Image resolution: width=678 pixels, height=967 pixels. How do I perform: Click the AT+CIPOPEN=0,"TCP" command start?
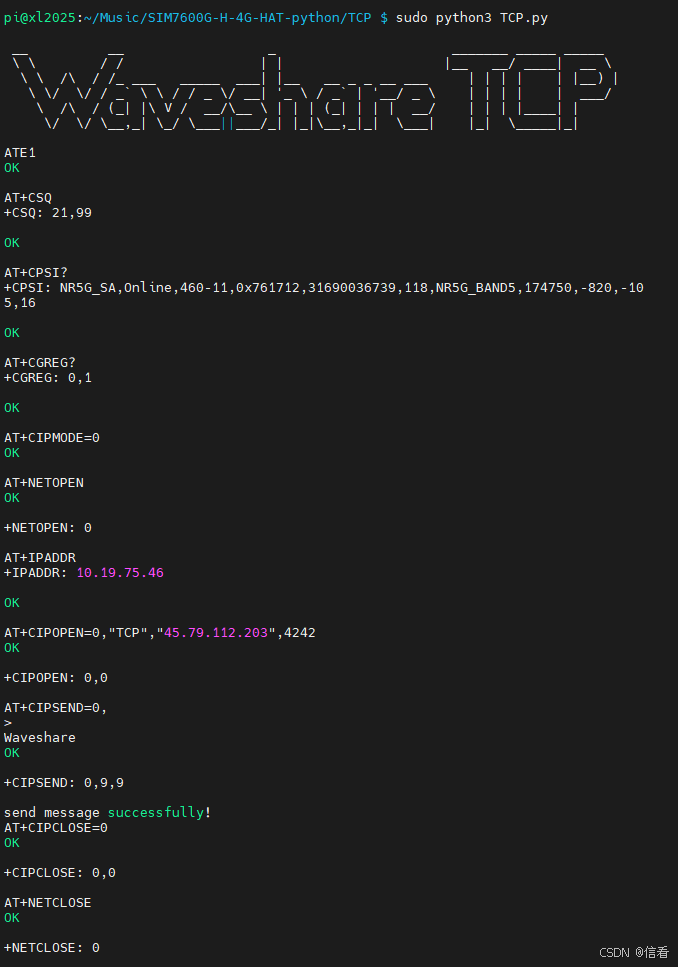pos(76,633)
